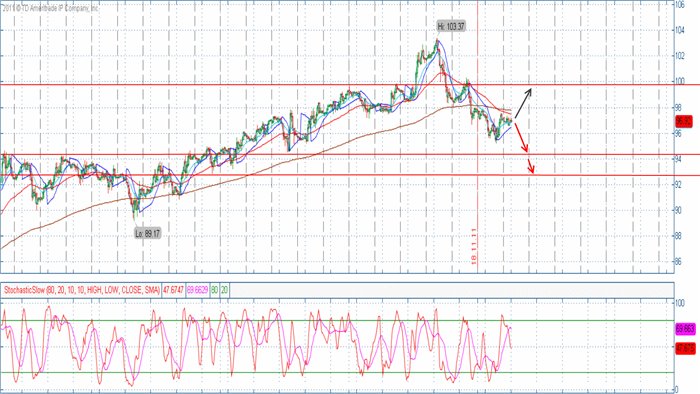This screenshot has width=700, height=394.
Task: Select the upper red downward arrow drawing
Action: point(521,137)
